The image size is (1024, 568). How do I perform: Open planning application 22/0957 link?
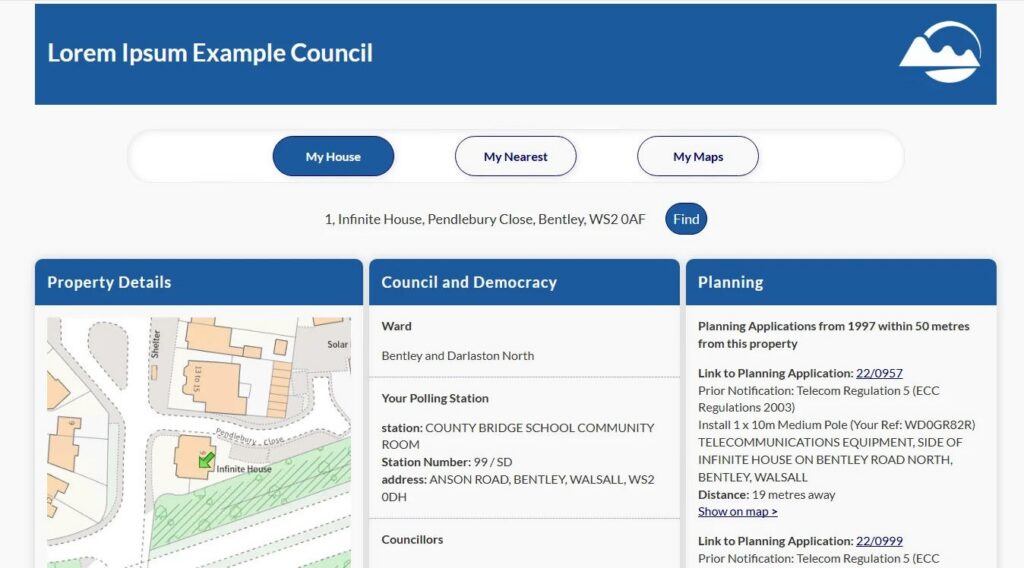coord(879,373)
